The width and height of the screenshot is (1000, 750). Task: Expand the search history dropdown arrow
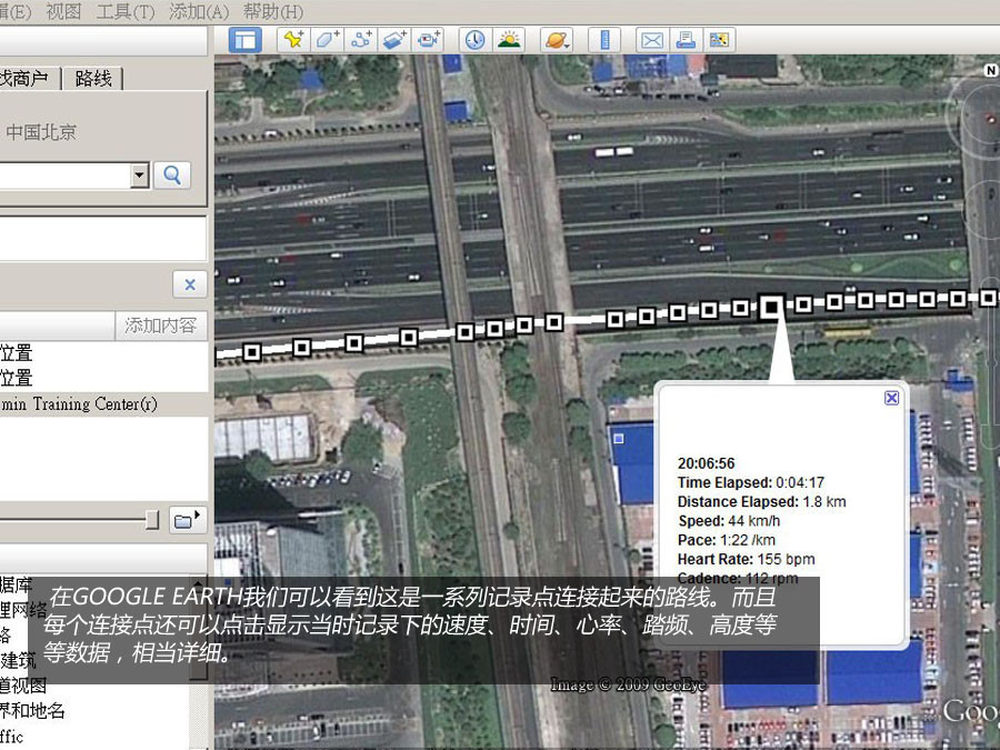click(139, 175)
